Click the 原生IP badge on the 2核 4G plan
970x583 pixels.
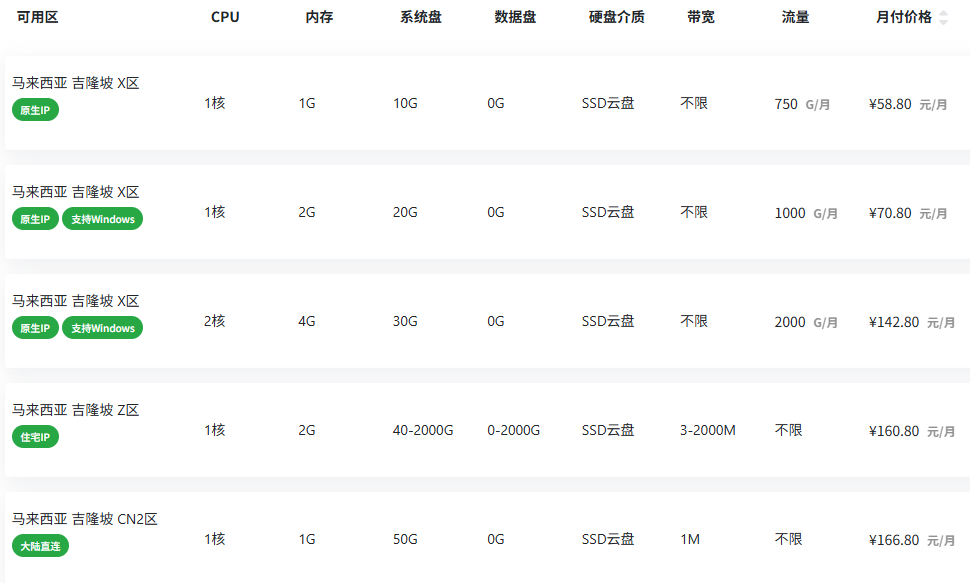click(x=35, y=327)
